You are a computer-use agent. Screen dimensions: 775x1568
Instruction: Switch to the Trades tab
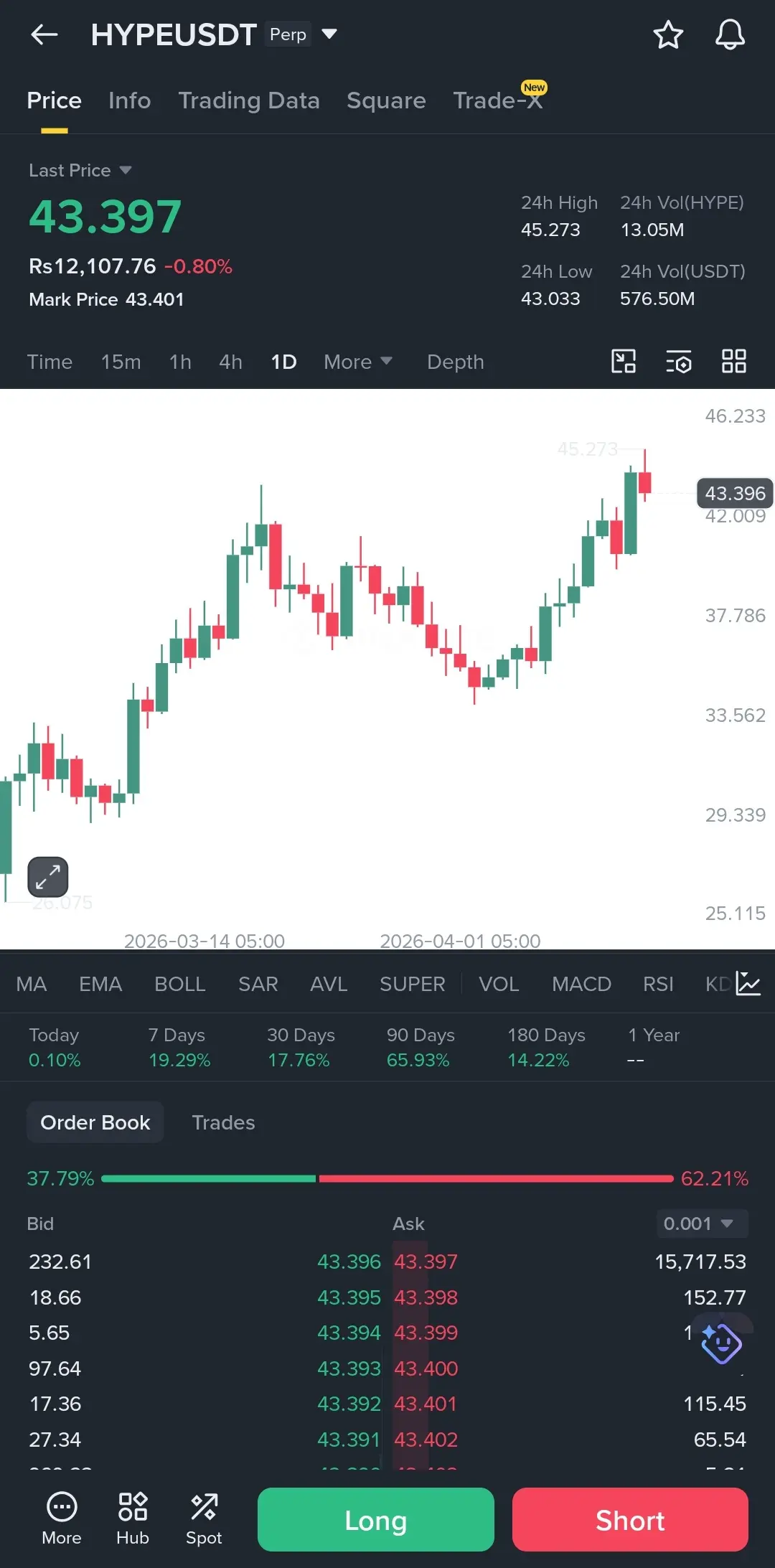223,1122
